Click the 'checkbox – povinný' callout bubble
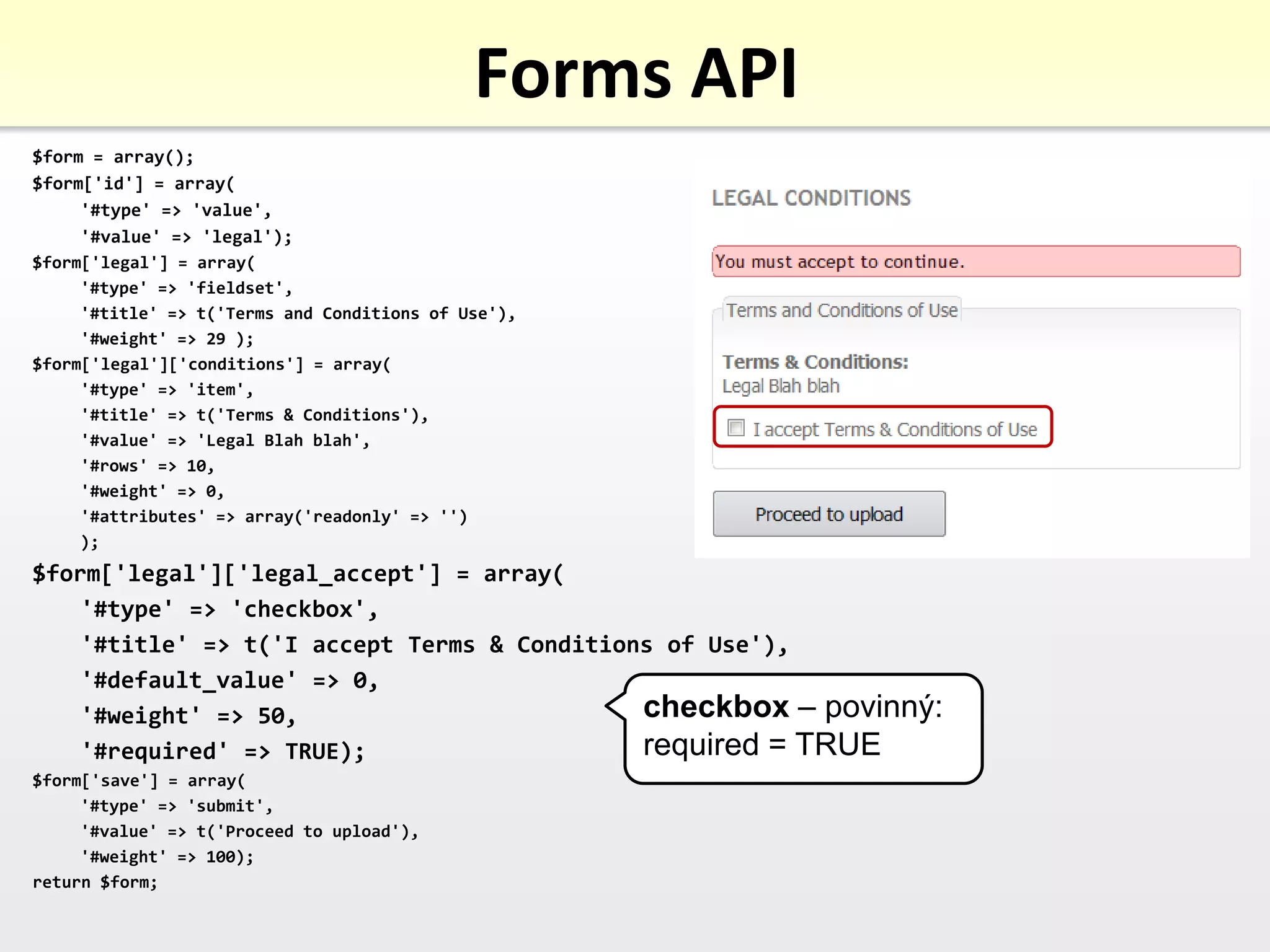1270x952 pixels. [x=793, y=707]
